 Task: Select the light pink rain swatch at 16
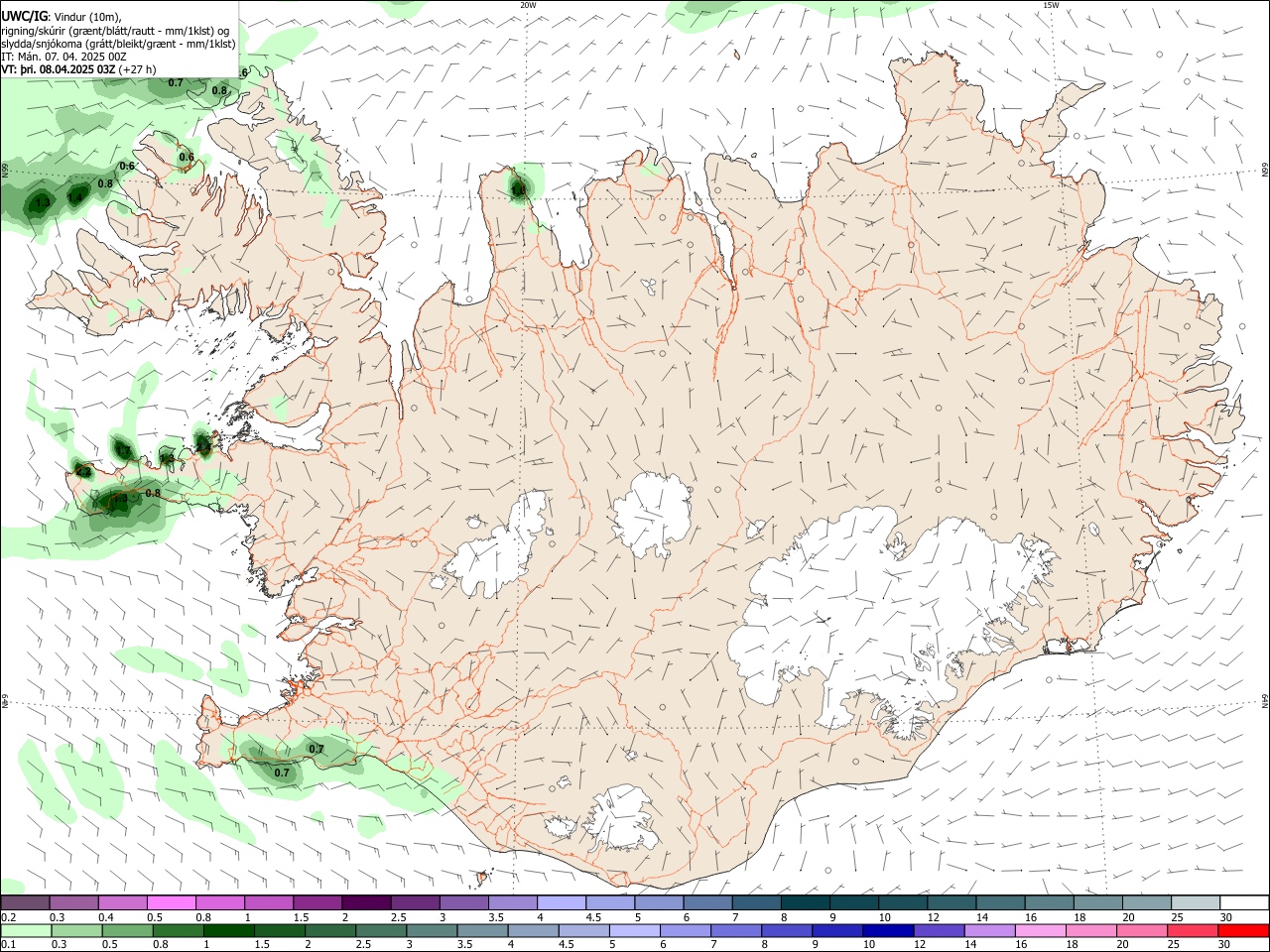click(x=1041, y=930)
